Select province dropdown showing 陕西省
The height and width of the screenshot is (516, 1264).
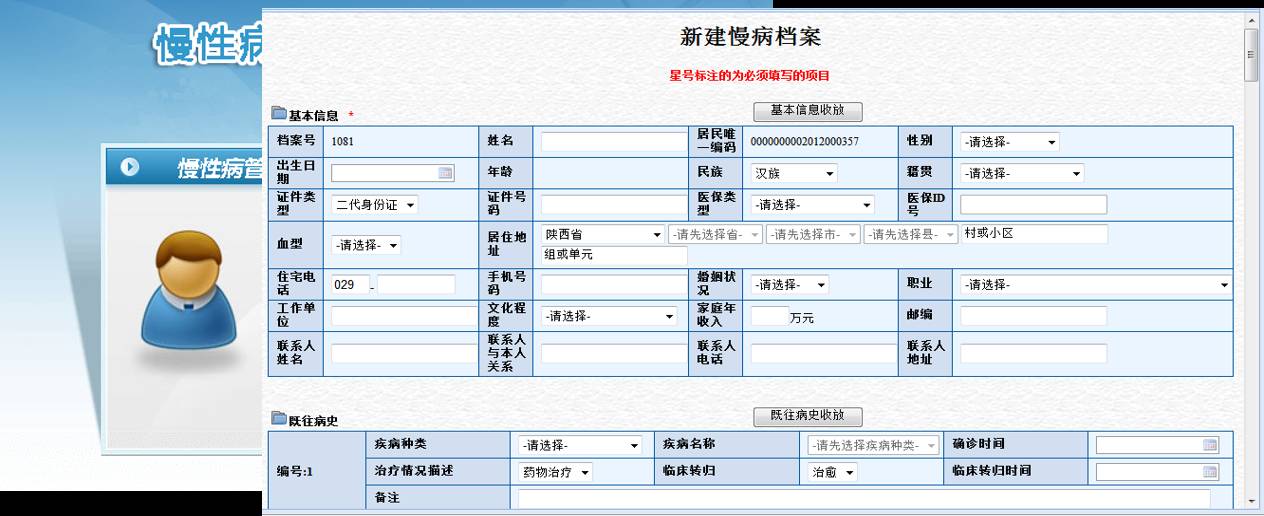pos(602,235)
